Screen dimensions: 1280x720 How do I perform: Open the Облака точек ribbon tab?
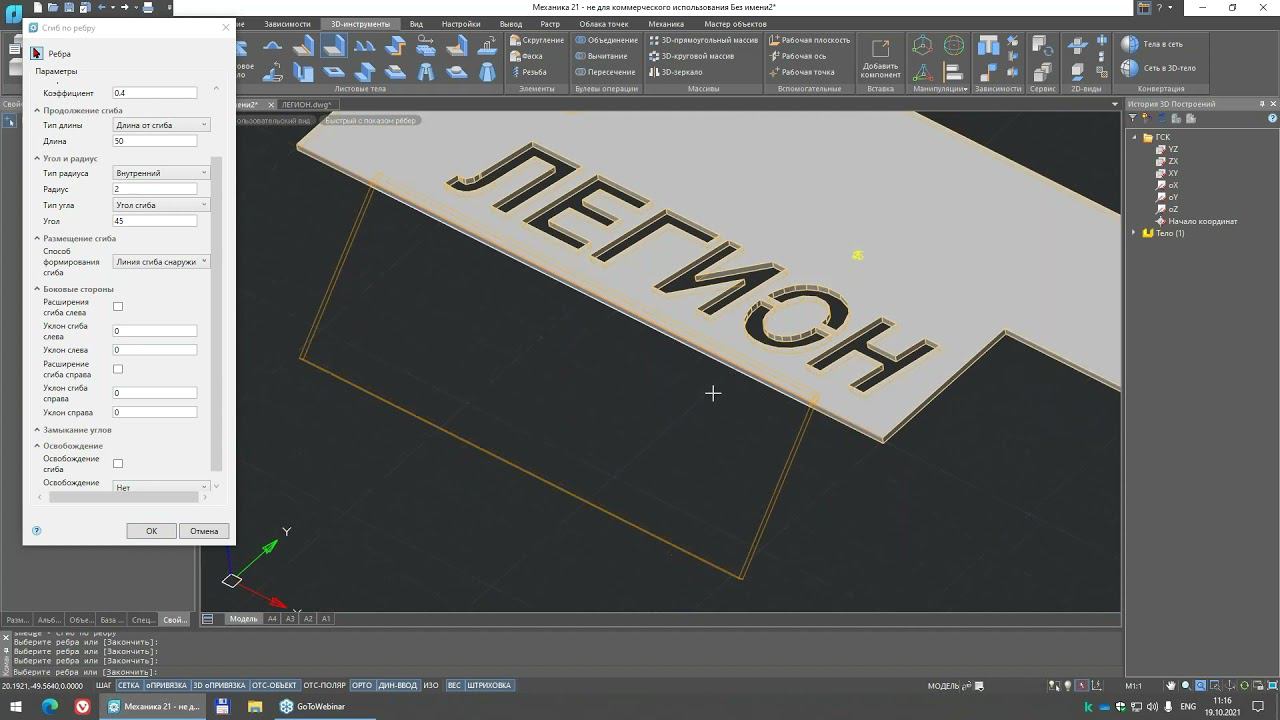604,24
